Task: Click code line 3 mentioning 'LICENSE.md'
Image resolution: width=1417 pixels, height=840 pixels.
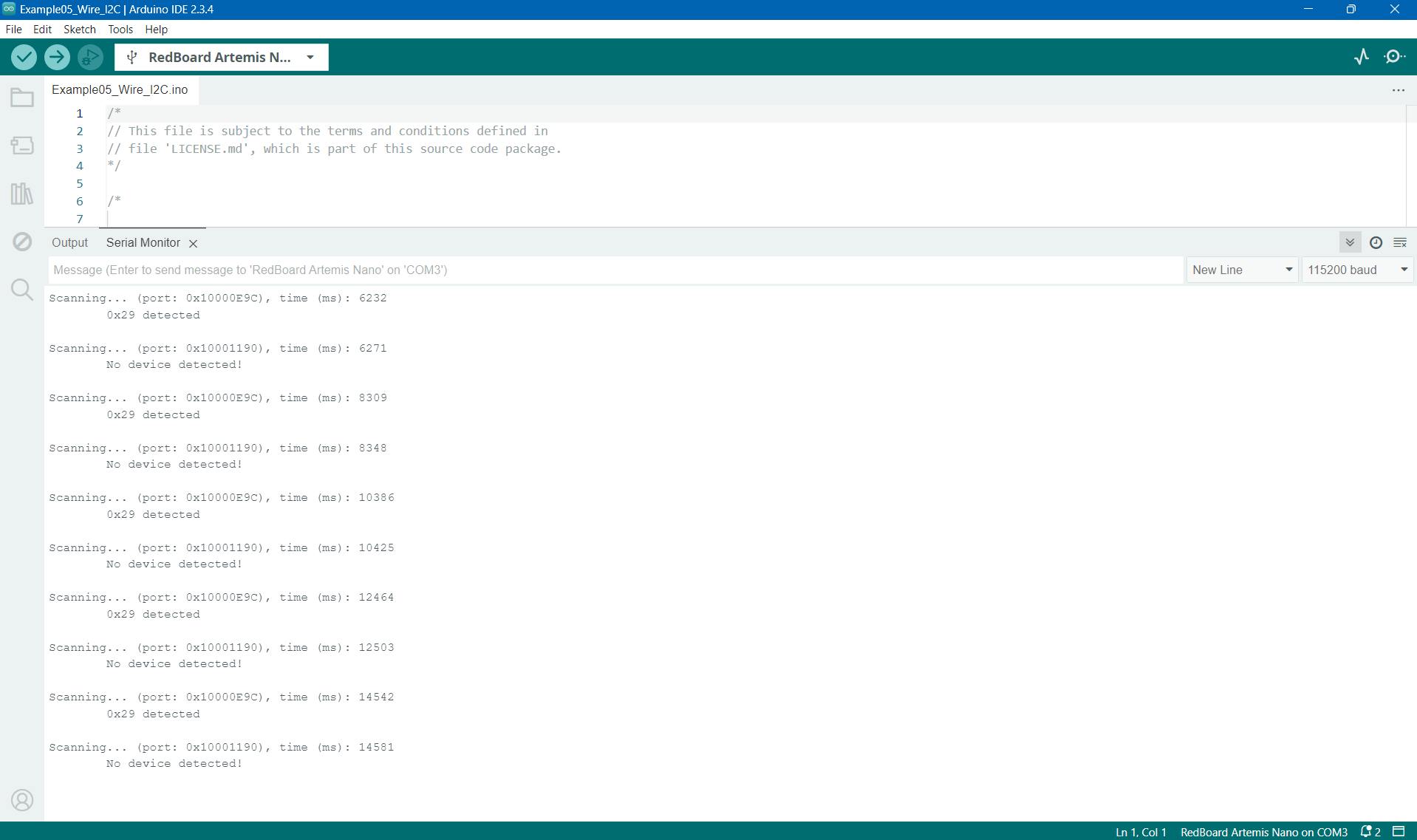Action: (335, 148)
